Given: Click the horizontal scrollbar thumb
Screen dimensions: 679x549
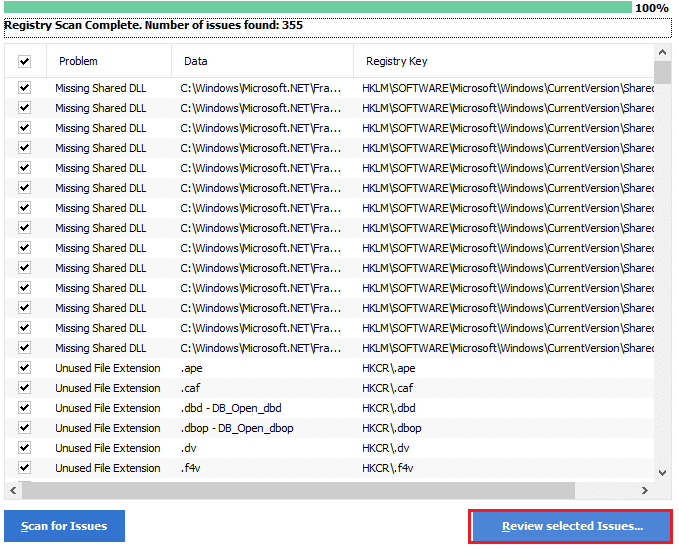Looking at the screenshot, I should point(298,491).
